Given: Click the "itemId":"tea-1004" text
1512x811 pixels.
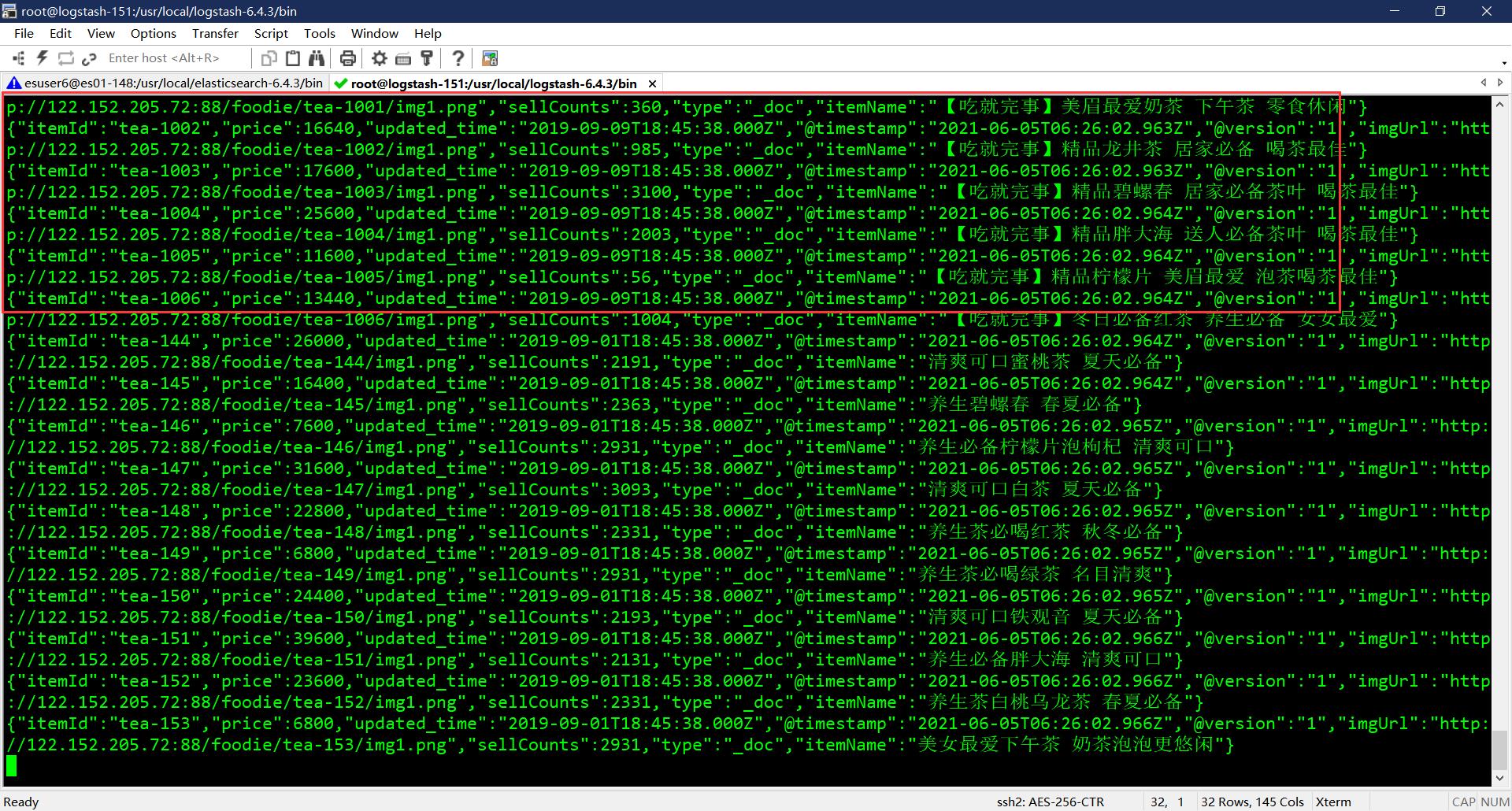Looking at the screenshot, I should coord(114,213).
